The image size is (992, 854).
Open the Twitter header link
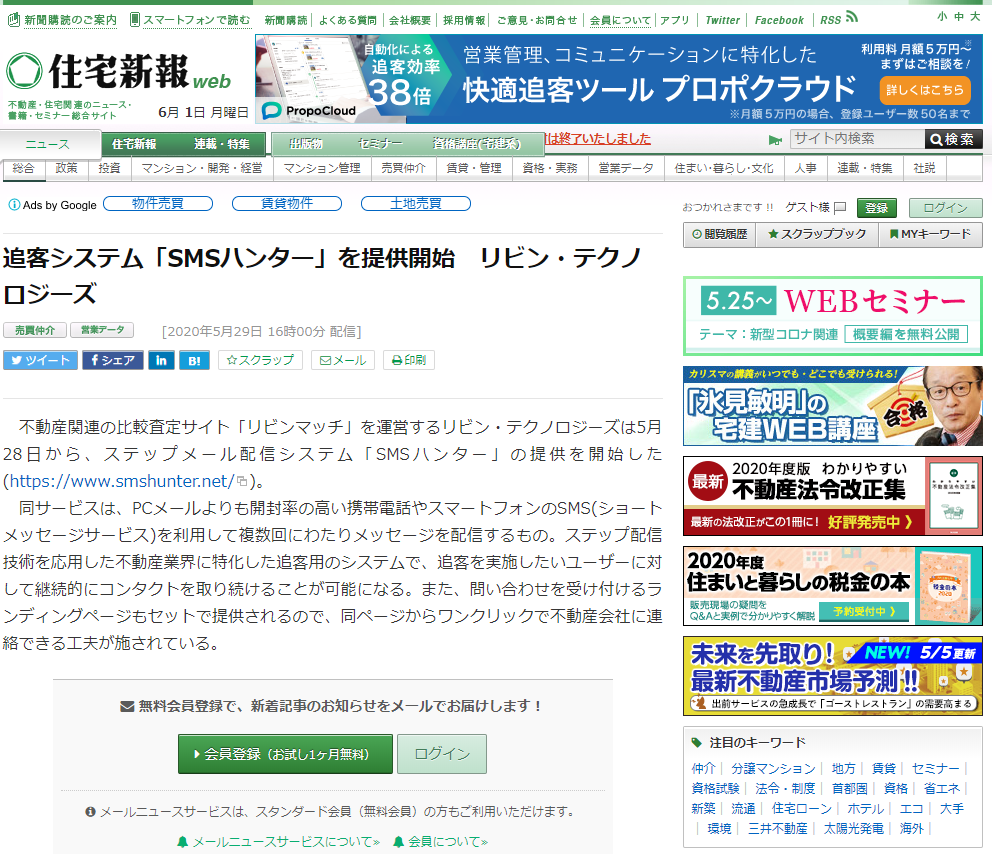[x=722, y=20]
